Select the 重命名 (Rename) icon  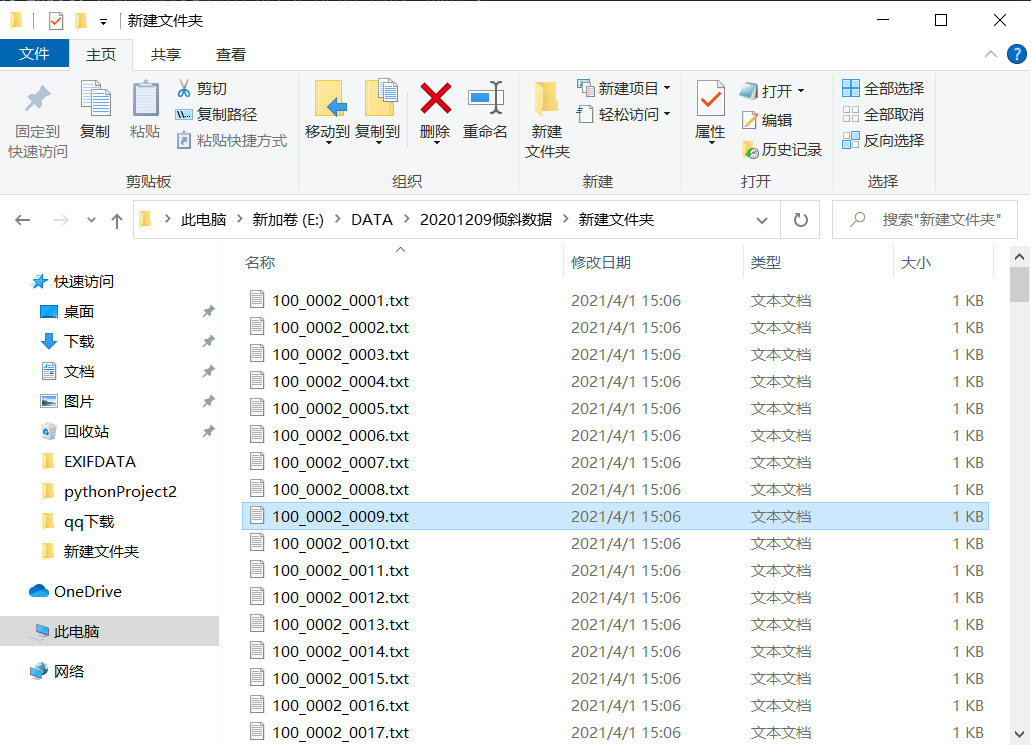click(x=485, y=97)
